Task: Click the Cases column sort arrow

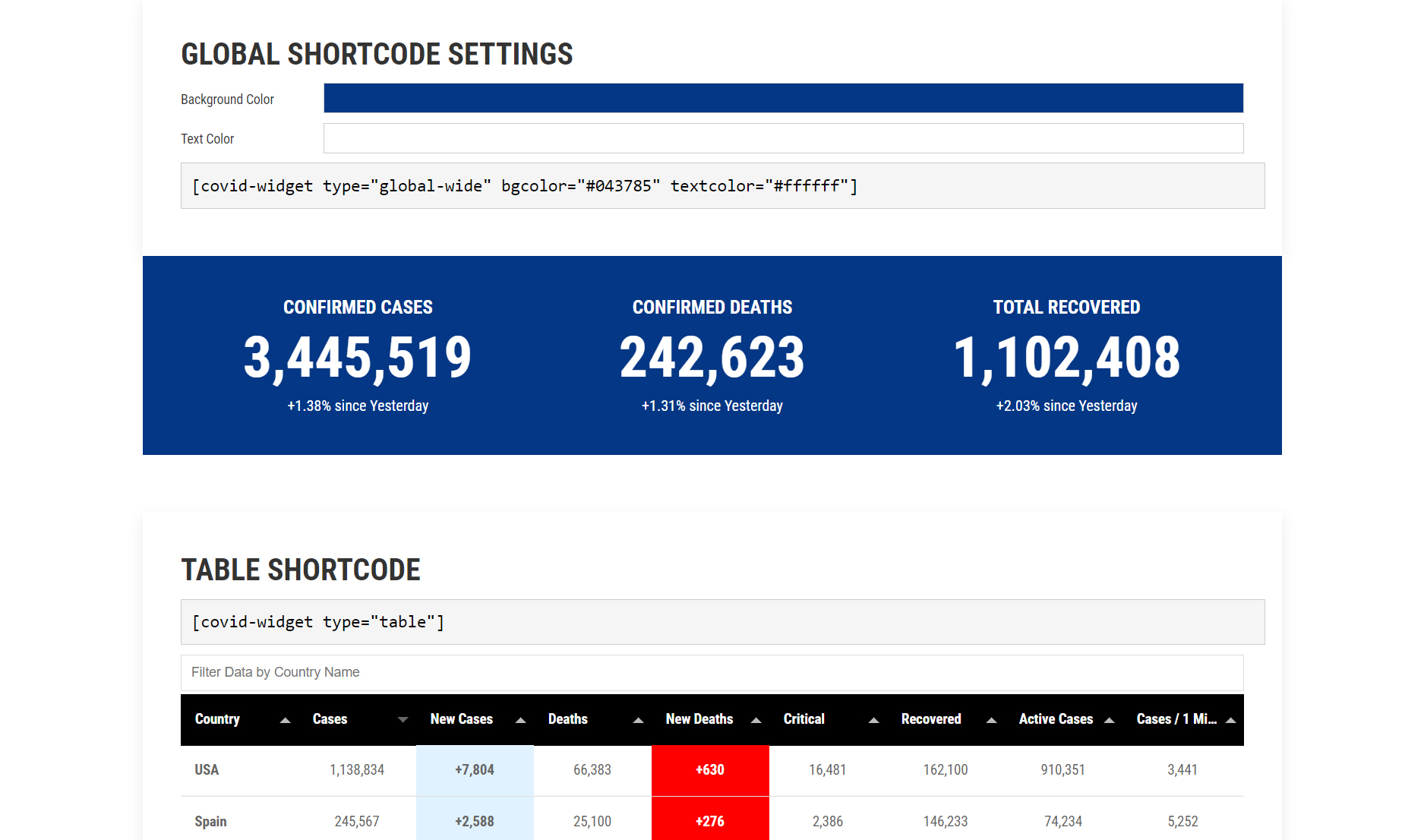Action: 403,720
